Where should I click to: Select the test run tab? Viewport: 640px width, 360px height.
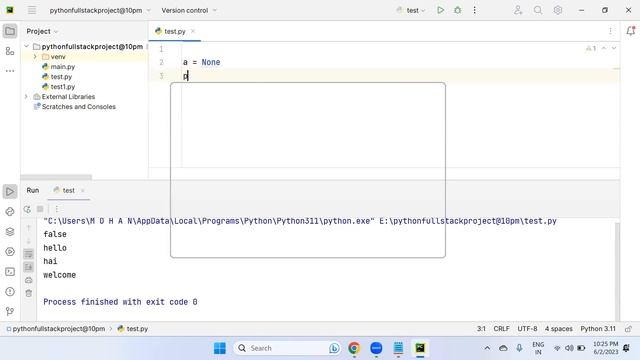pyautogui.click(x=69, y=190)
